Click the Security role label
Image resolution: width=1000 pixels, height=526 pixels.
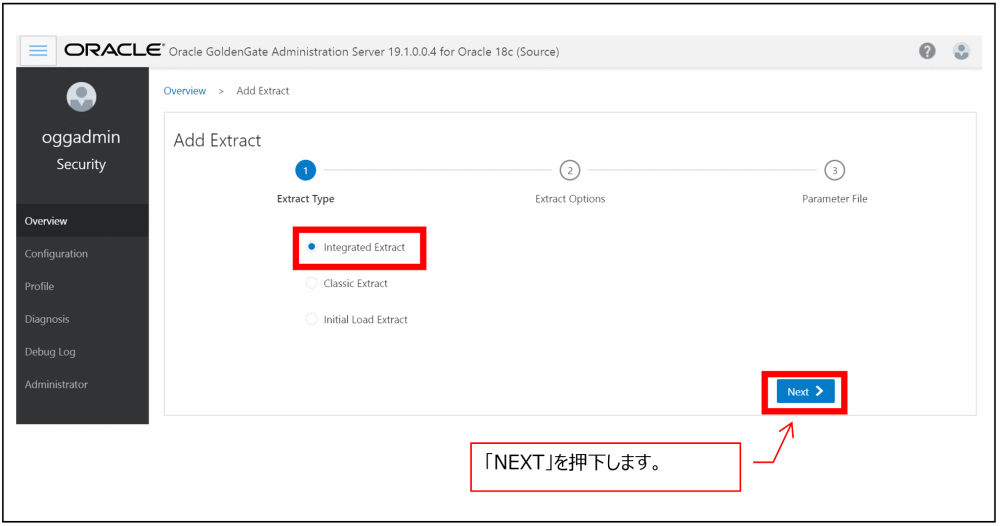[81, 164]
